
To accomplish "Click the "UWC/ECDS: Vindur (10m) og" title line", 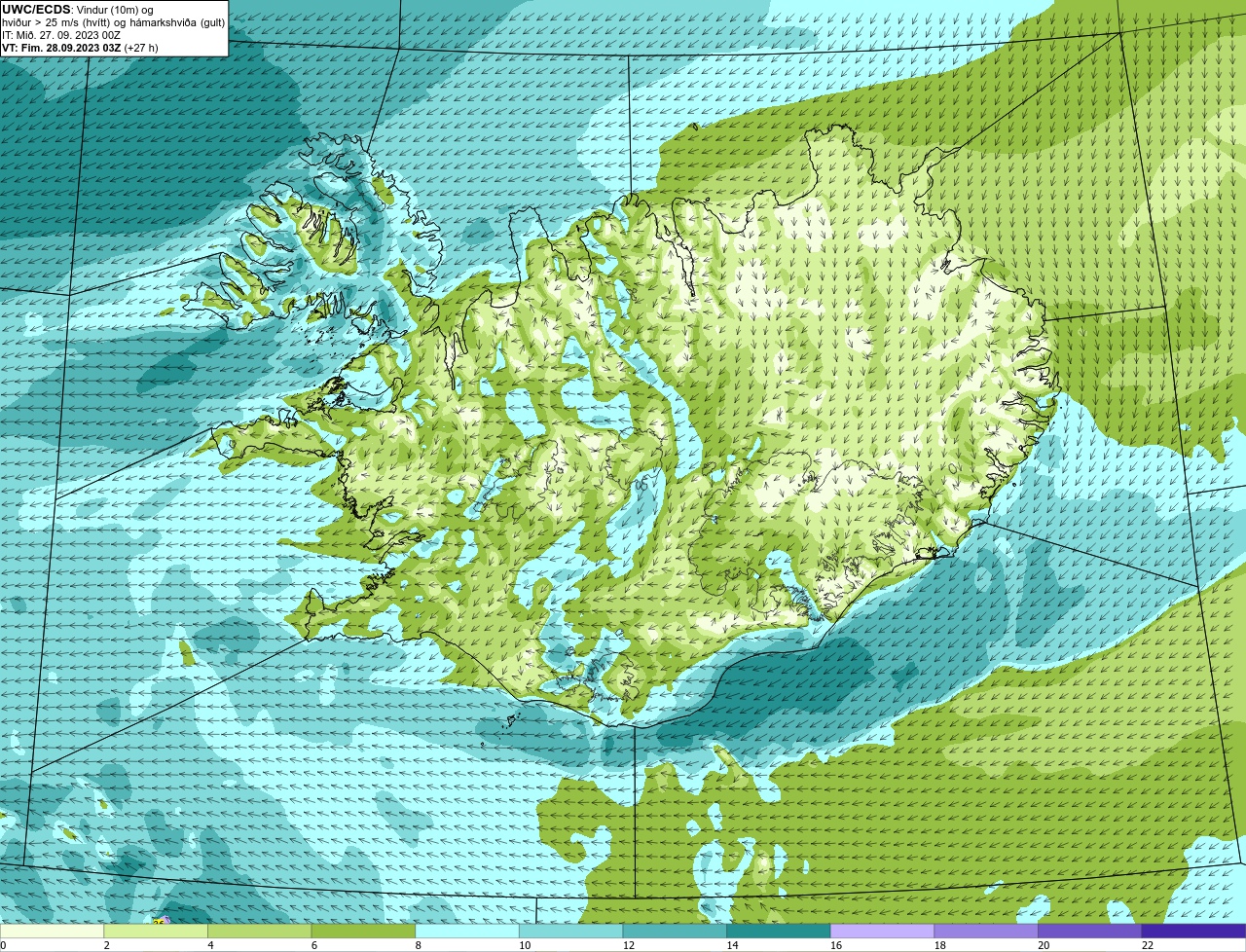I will 78,10.
